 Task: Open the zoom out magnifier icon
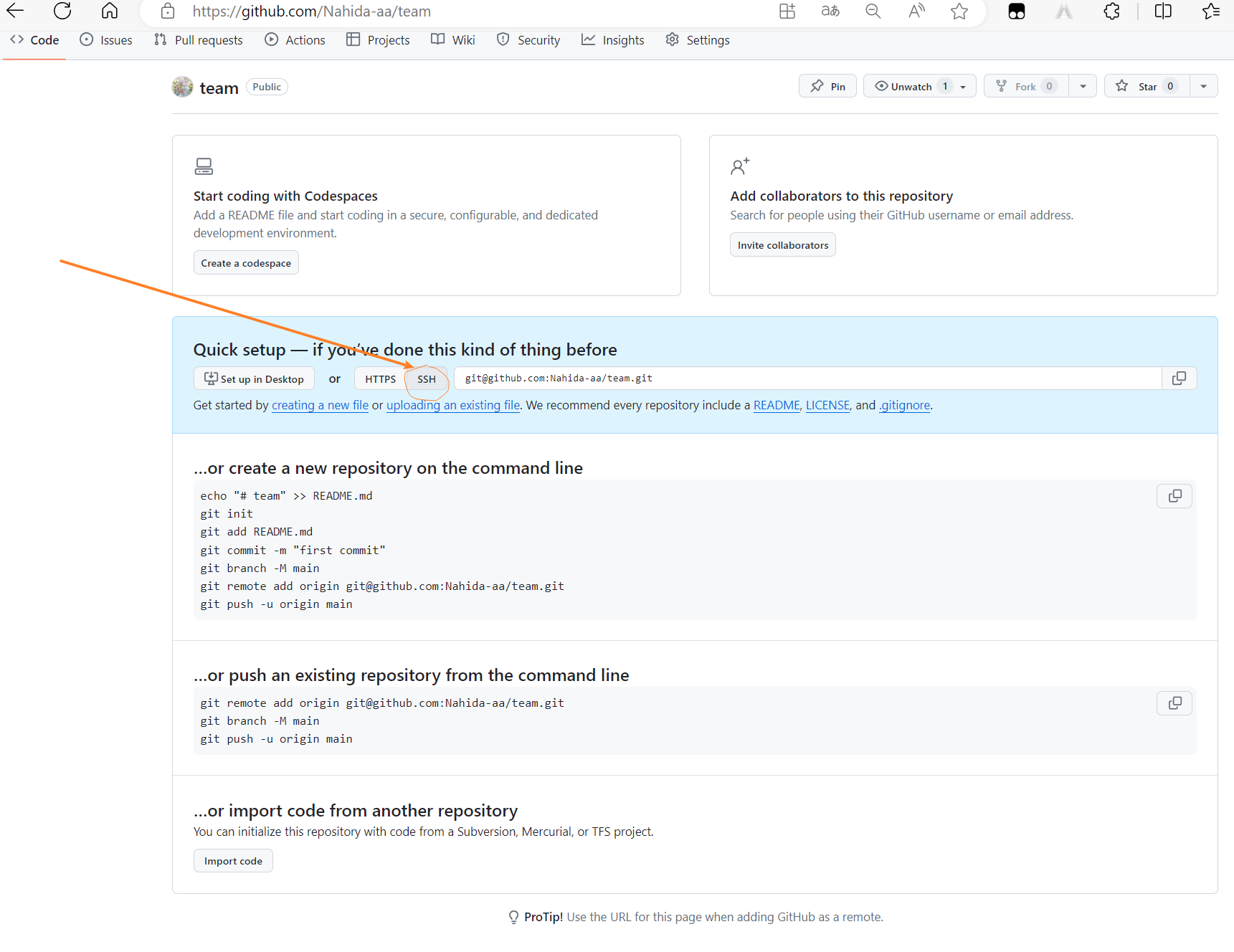(873, 11)
